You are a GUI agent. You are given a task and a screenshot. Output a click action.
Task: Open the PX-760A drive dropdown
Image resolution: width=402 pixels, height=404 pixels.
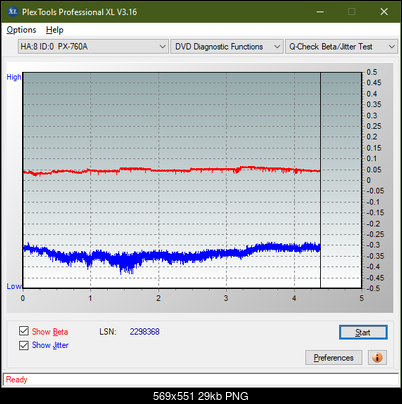(x=93, y=46)
